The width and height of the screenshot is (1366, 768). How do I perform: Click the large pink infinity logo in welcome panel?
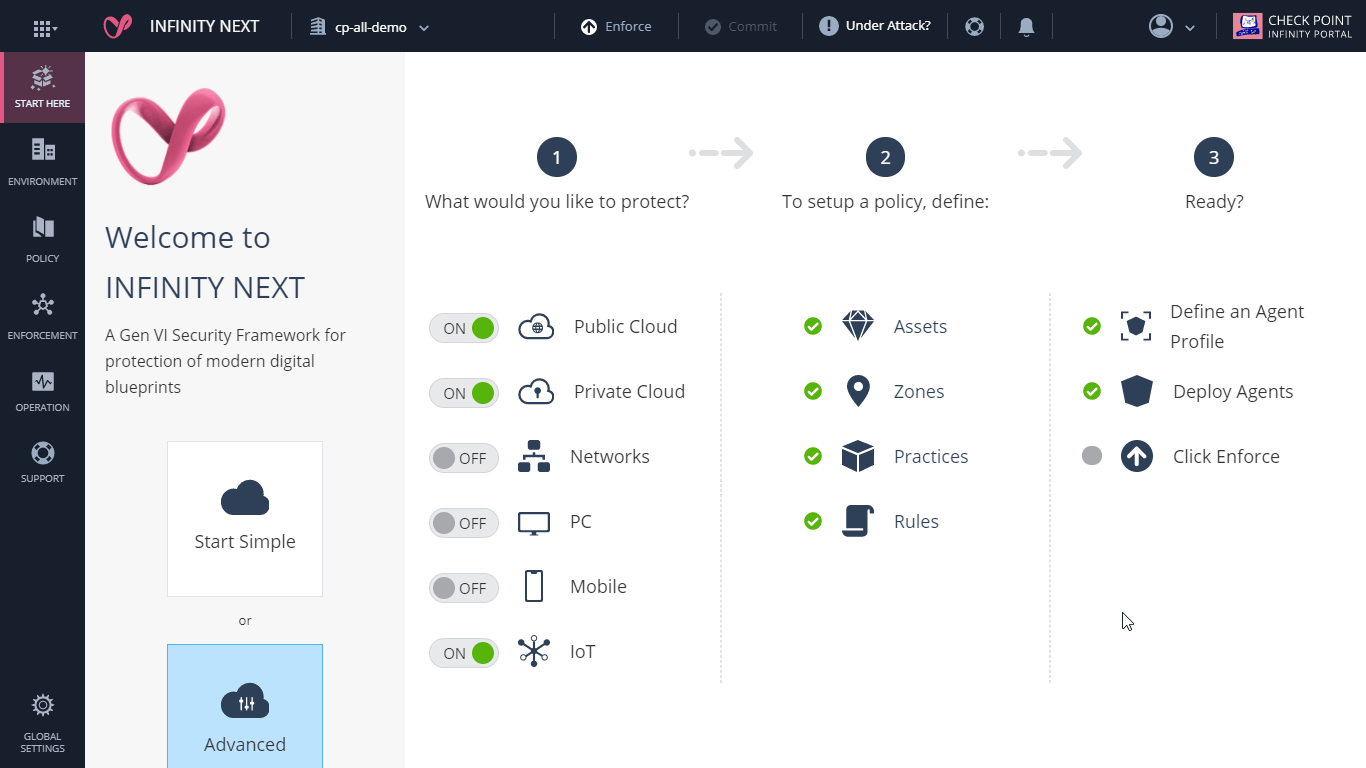pos(168,136)
